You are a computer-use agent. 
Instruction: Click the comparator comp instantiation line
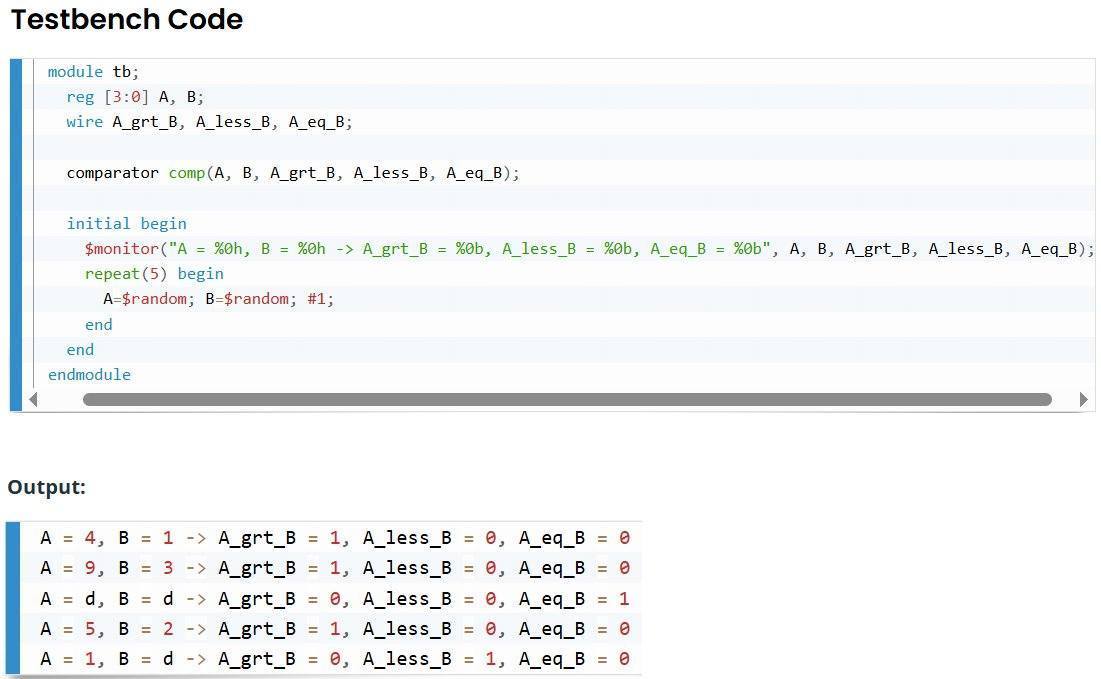(293, 173)
